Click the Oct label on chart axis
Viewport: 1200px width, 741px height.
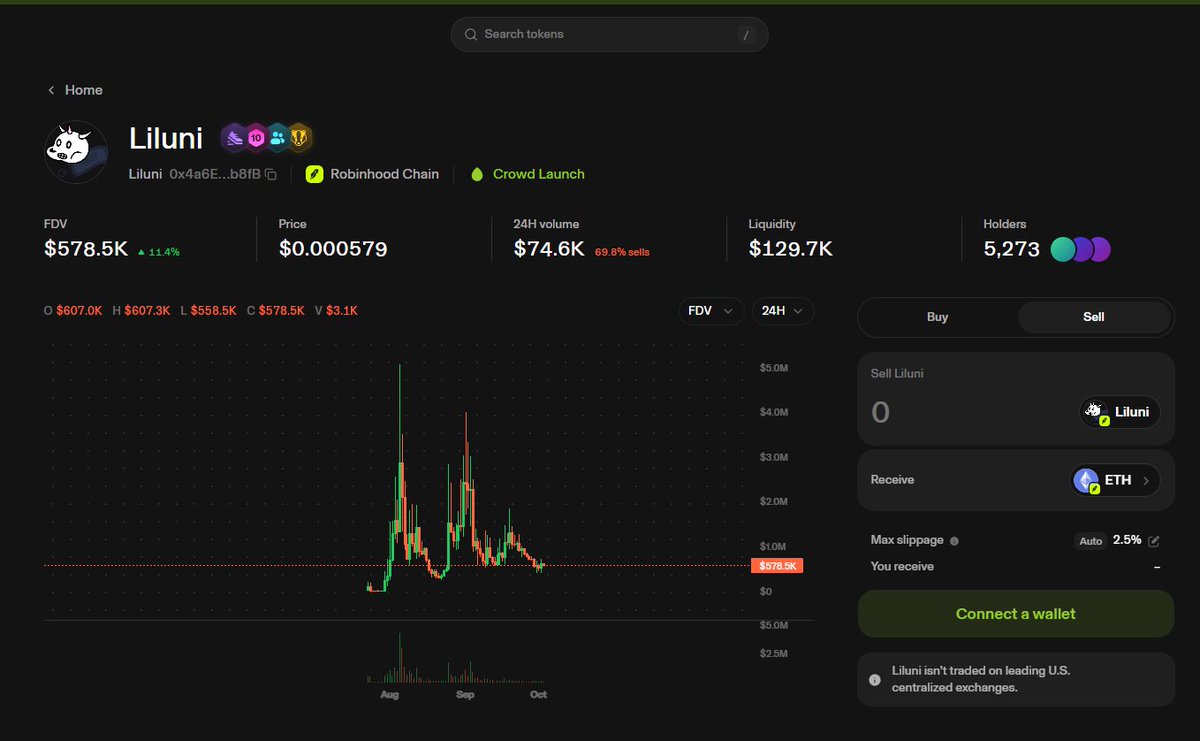538,694
